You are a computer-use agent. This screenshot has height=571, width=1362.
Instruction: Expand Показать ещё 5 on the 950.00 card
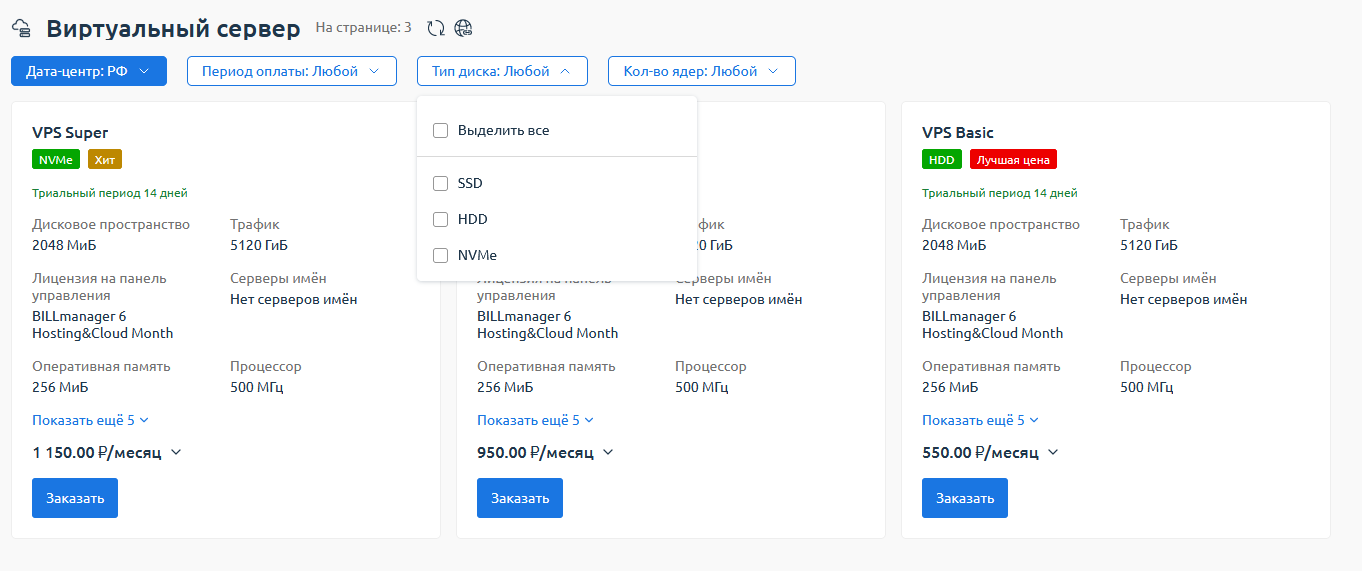click(535, 420)
